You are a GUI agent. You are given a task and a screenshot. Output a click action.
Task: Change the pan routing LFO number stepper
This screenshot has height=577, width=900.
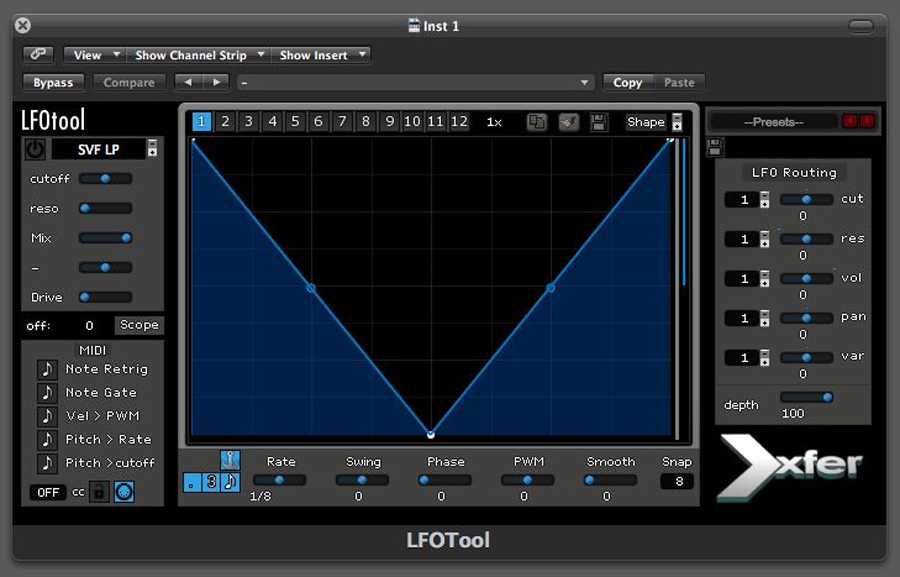765,319
